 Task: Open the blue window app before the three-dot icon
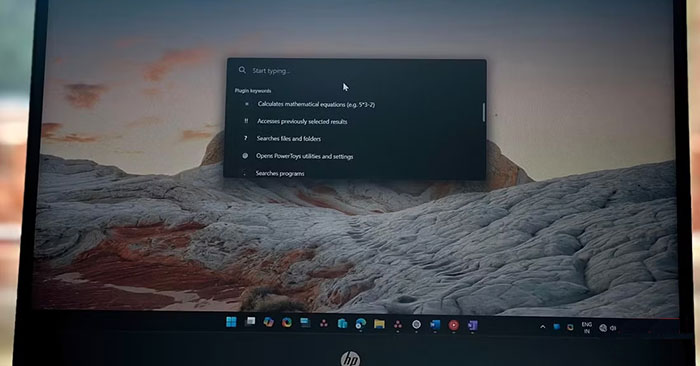305,323
